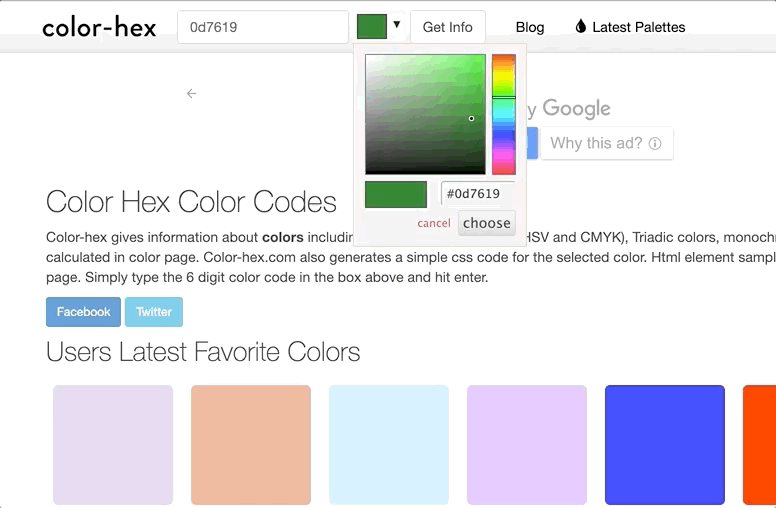Screen dimensions: 776x508
Task: Select the peach favorite color swatch
Action: coord(251,445)
